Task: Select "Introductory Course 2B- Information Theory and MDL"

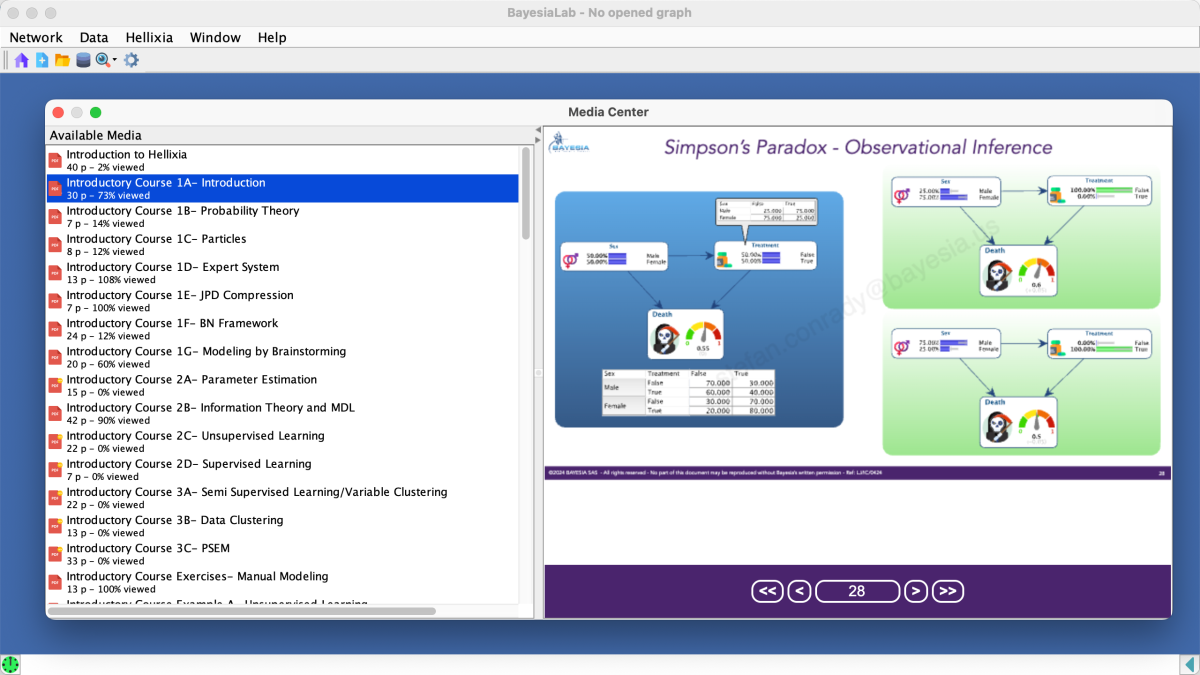Action: coord(283,412)
